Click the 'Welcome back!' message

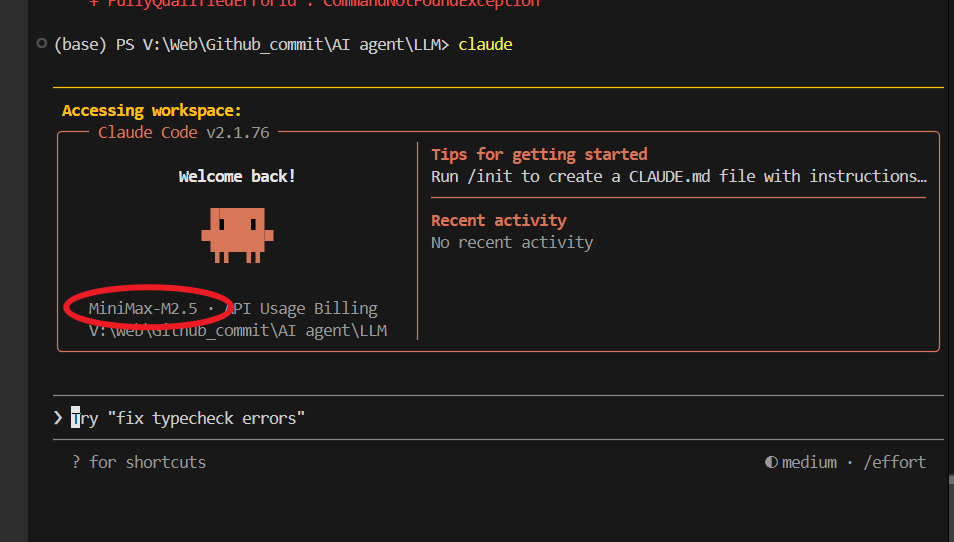[237, 176]
